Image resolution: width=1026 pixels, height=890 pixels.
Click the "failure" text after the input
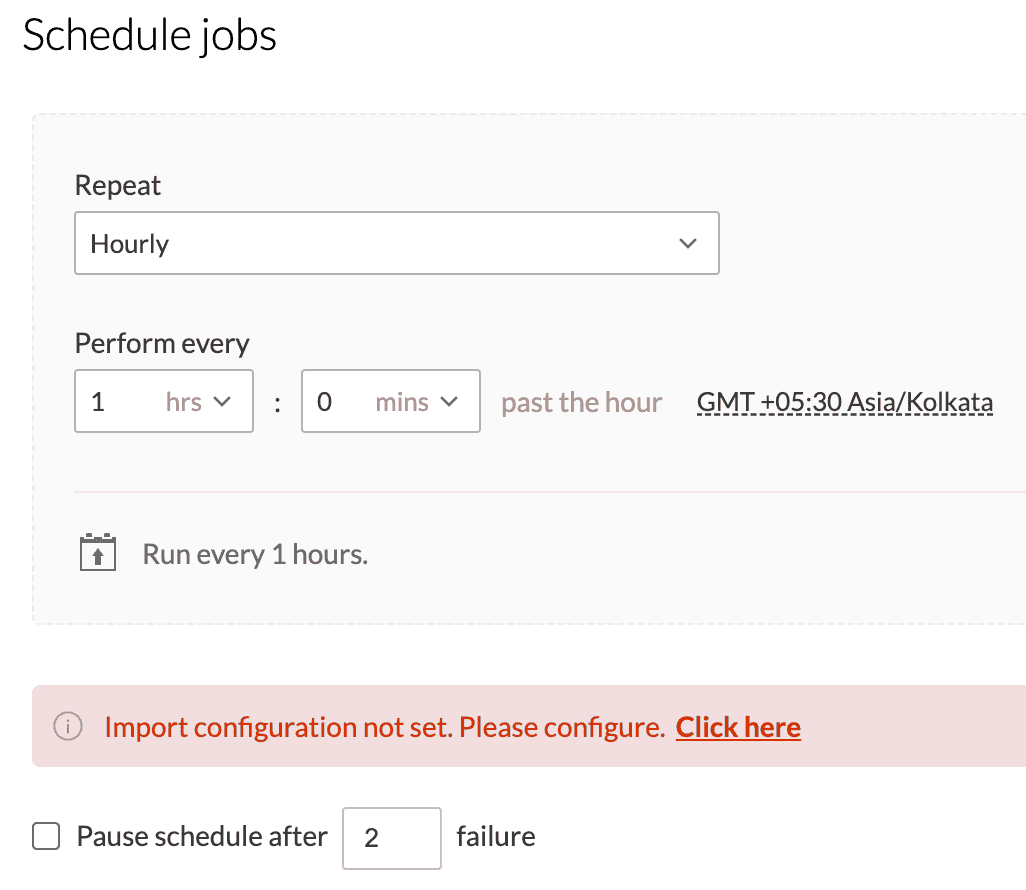tap(495, 836)
